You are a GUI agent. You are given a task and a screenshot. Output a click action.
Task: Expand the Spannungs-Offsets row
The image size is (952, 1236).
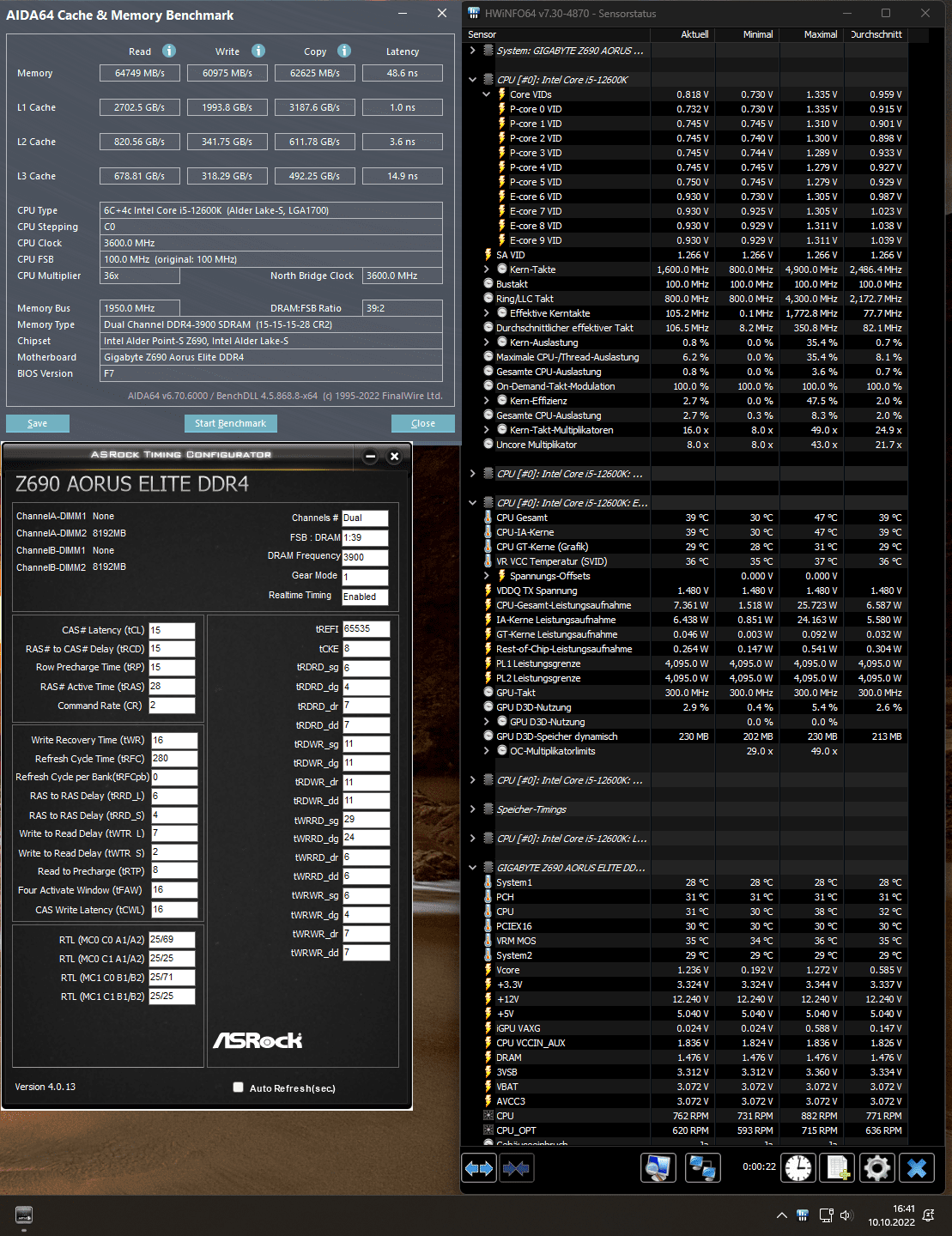[x=487, y=576]
